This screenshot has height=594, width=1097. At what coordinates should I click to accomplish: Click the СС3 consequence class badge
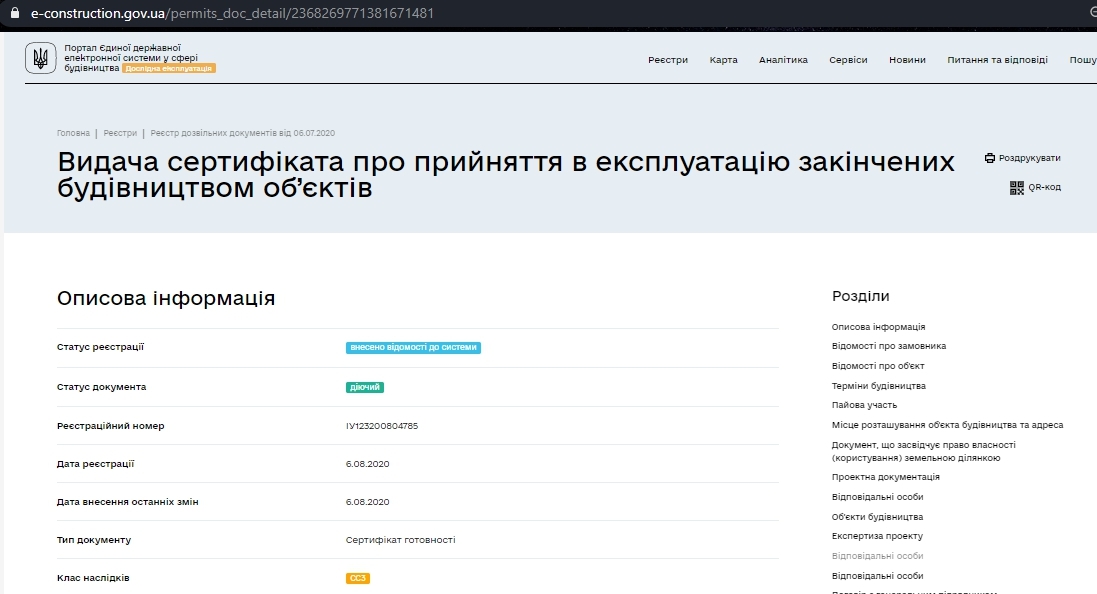tap(358, 578)
